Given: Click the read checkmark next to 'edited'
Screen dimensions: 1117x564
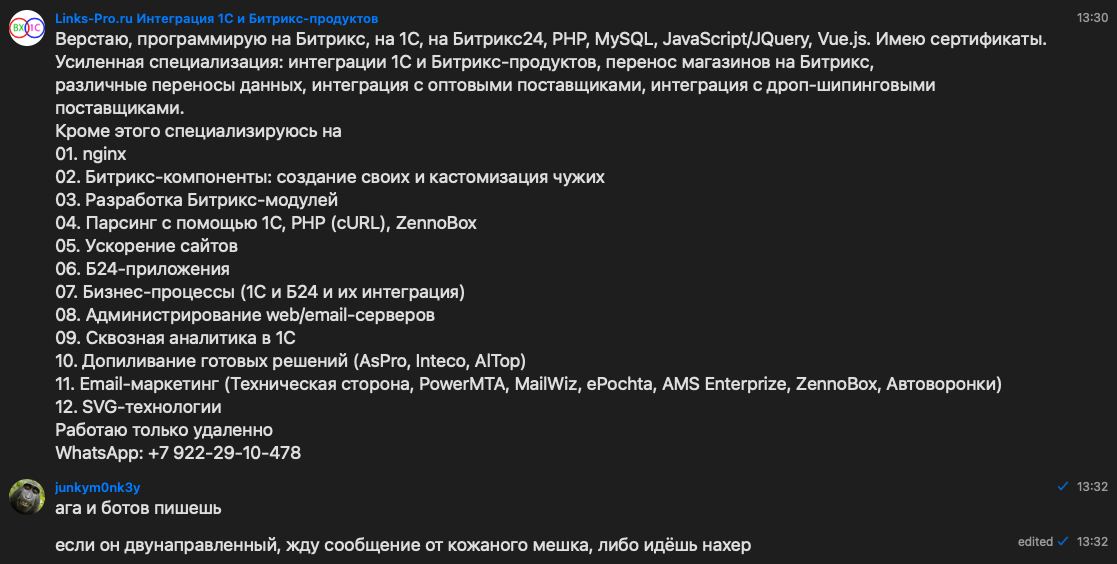Looking at the screenshot, I should [1063, 541].
